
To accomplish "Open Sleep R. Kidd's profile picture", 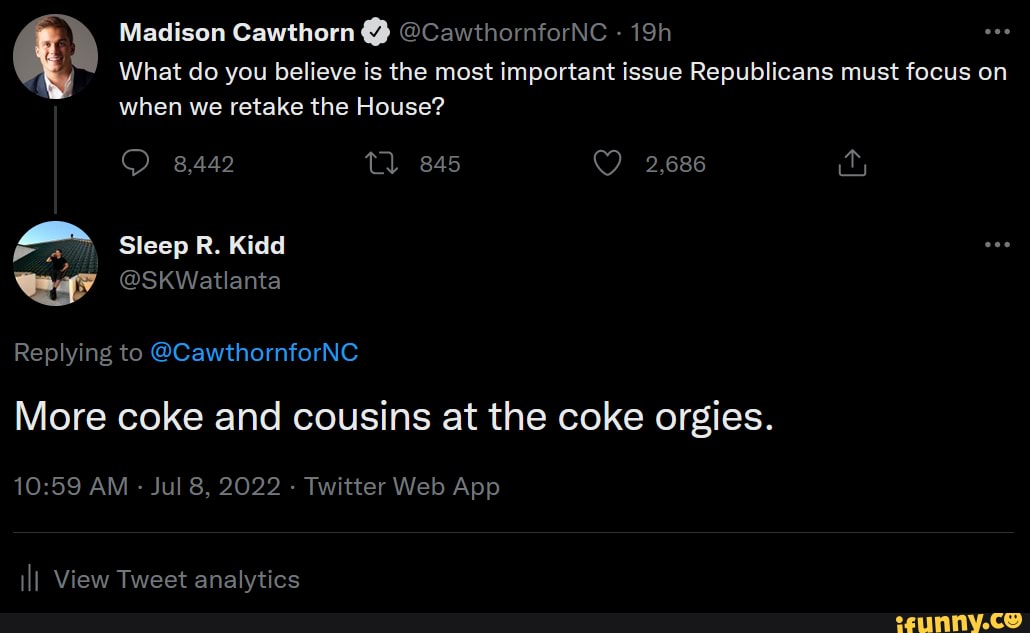I will (x=56, y=263).
